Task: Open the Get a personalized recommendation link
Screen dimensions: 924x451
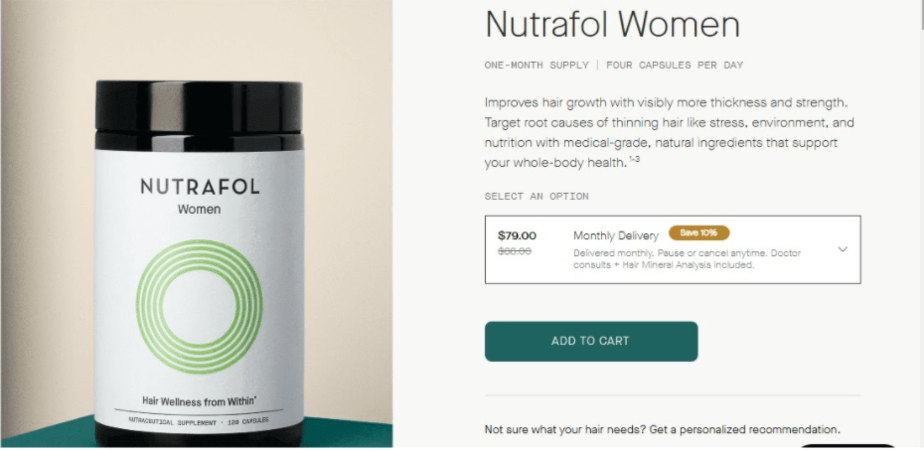Action: tap(745, 429)
